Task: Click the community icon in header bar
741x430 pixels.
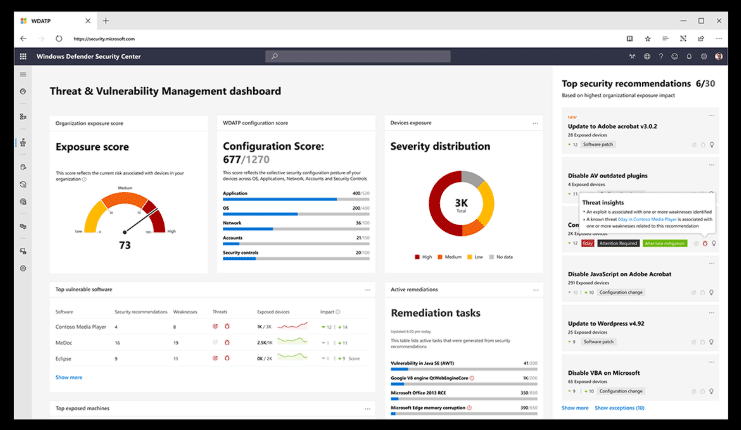Action: tap(632, 56)
